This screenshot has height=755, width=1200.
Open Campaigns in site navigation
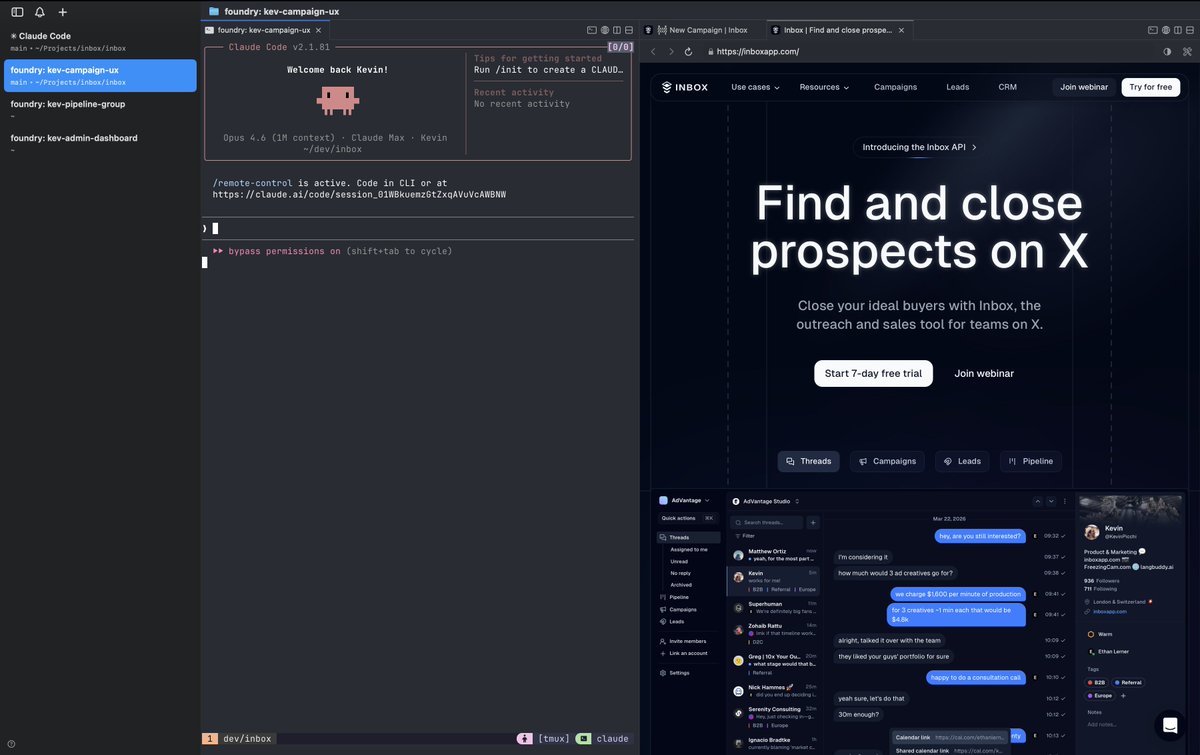[x=895, y=87]
